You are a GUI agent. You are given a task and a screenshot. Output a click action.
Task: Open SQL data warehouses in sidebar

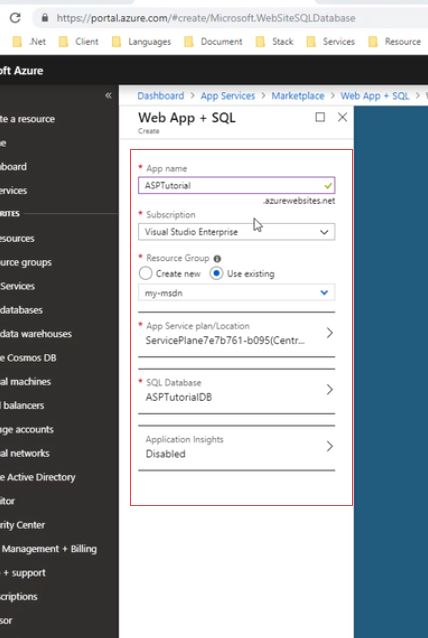tap(36, 334)
